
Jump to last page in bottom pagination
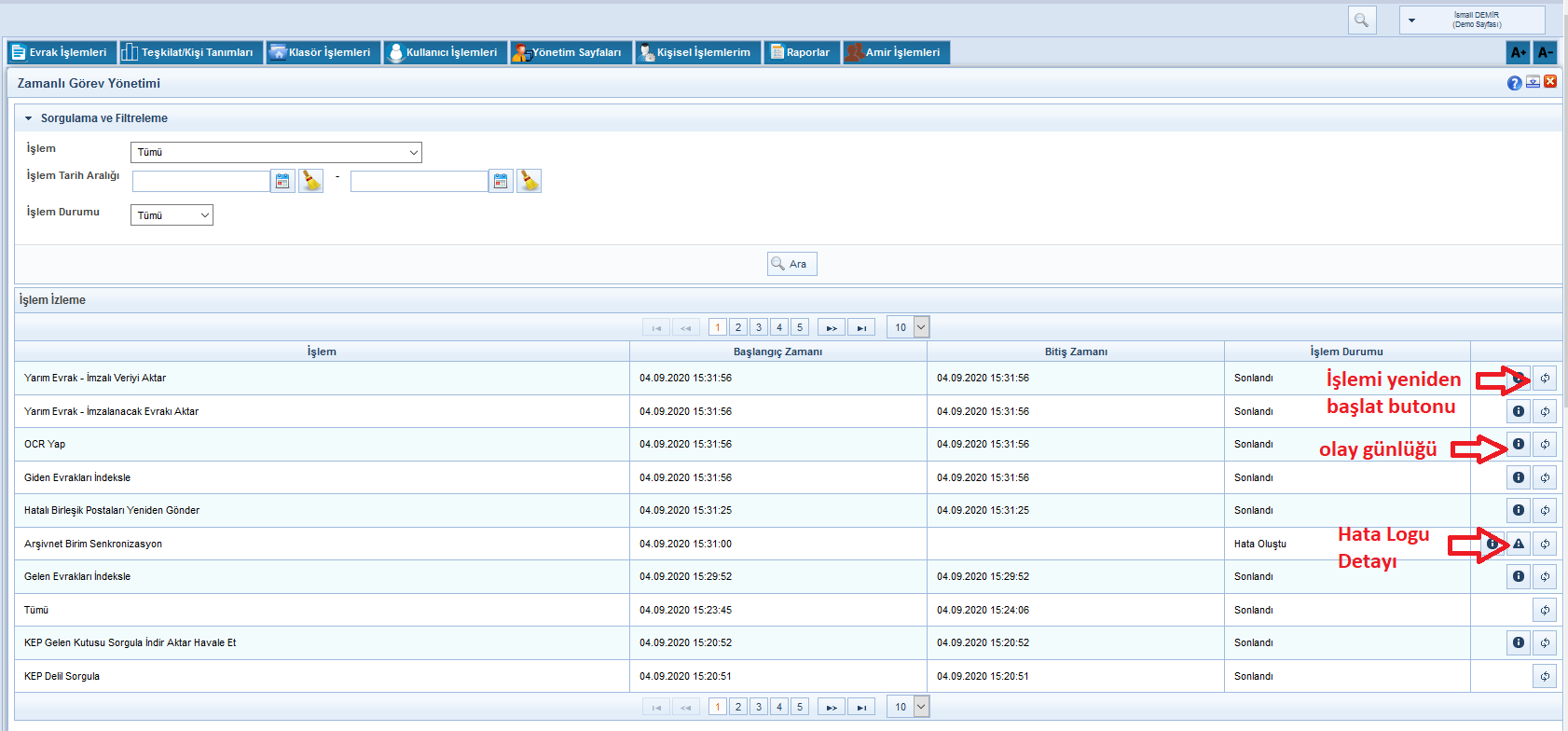tap(861, 707)
